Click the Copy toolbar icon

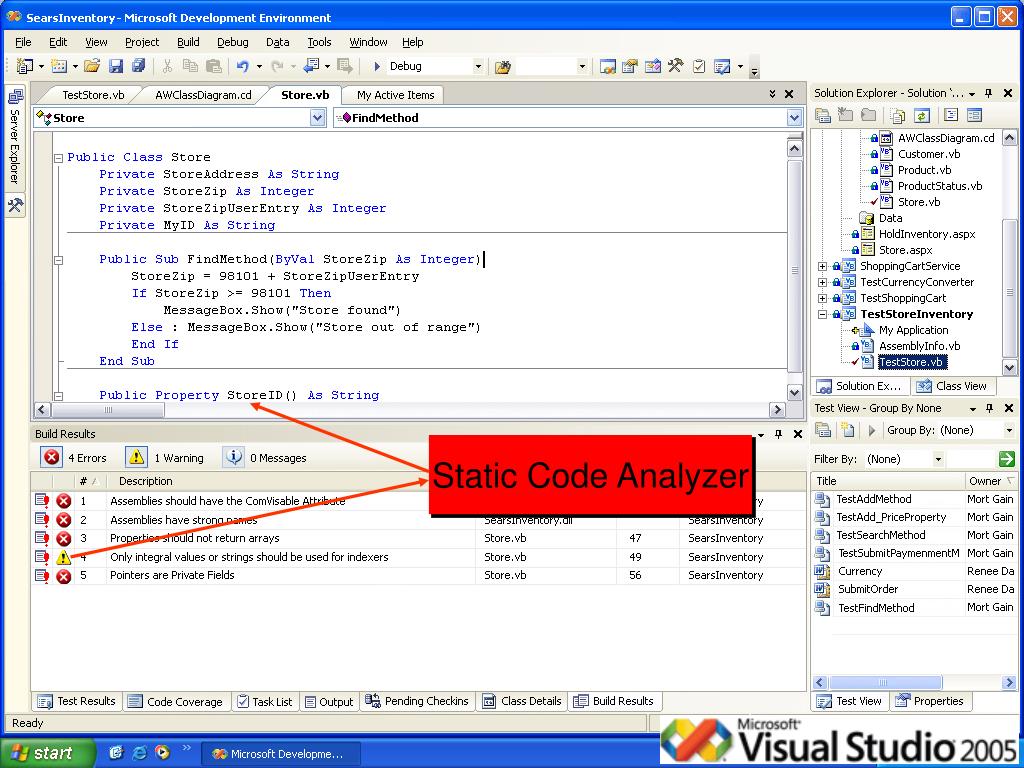pyautogui.click(x=190, y=66)
